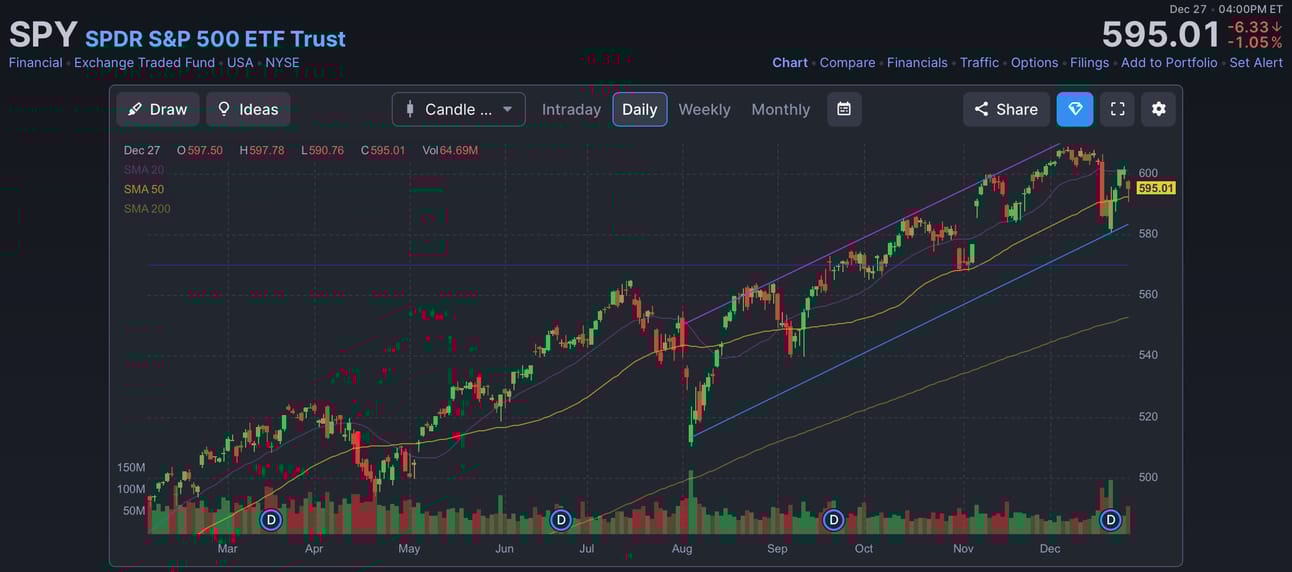Open the Traffic link

pos(979,62)
